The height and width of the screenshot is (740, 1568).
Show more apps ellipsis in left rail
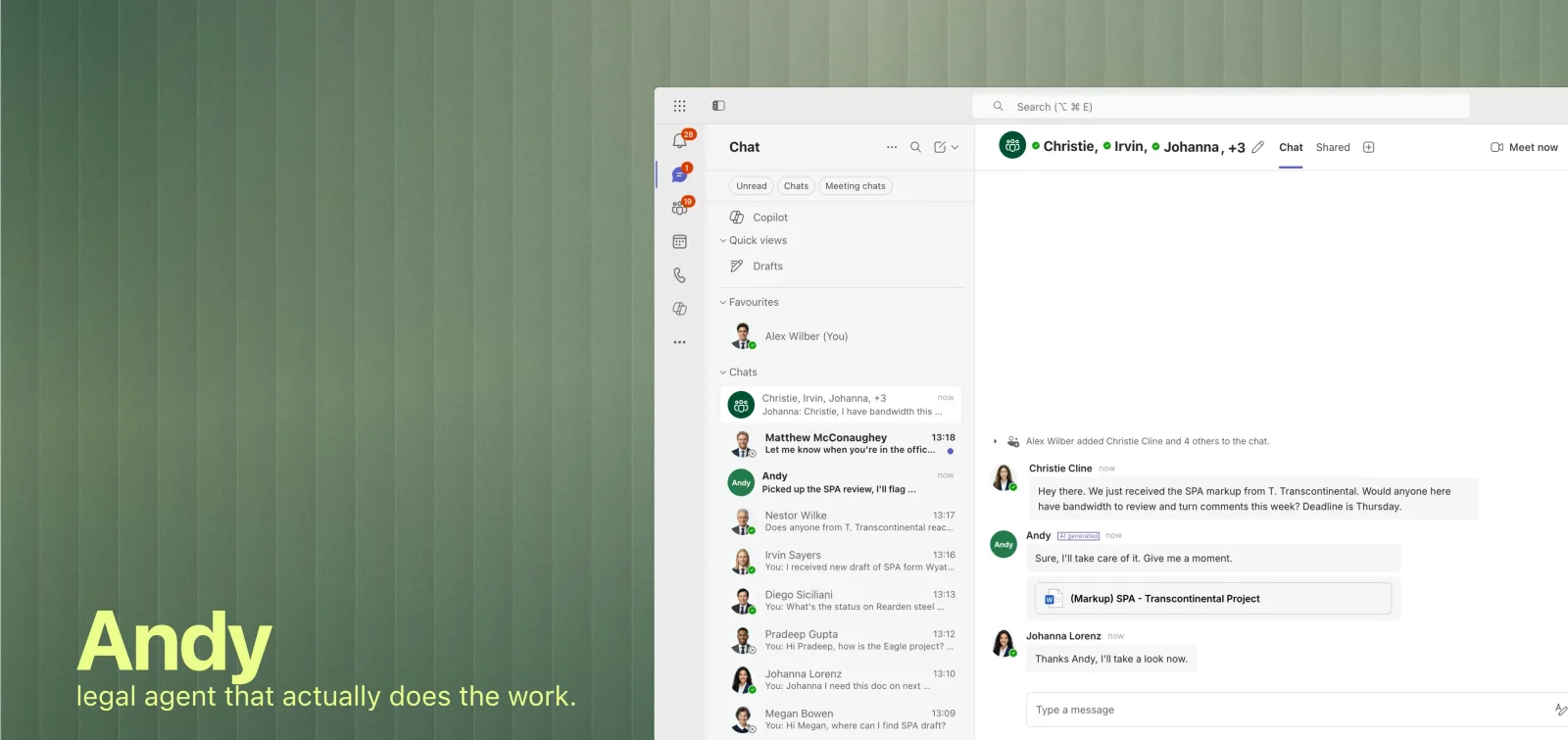pos(680,342)
